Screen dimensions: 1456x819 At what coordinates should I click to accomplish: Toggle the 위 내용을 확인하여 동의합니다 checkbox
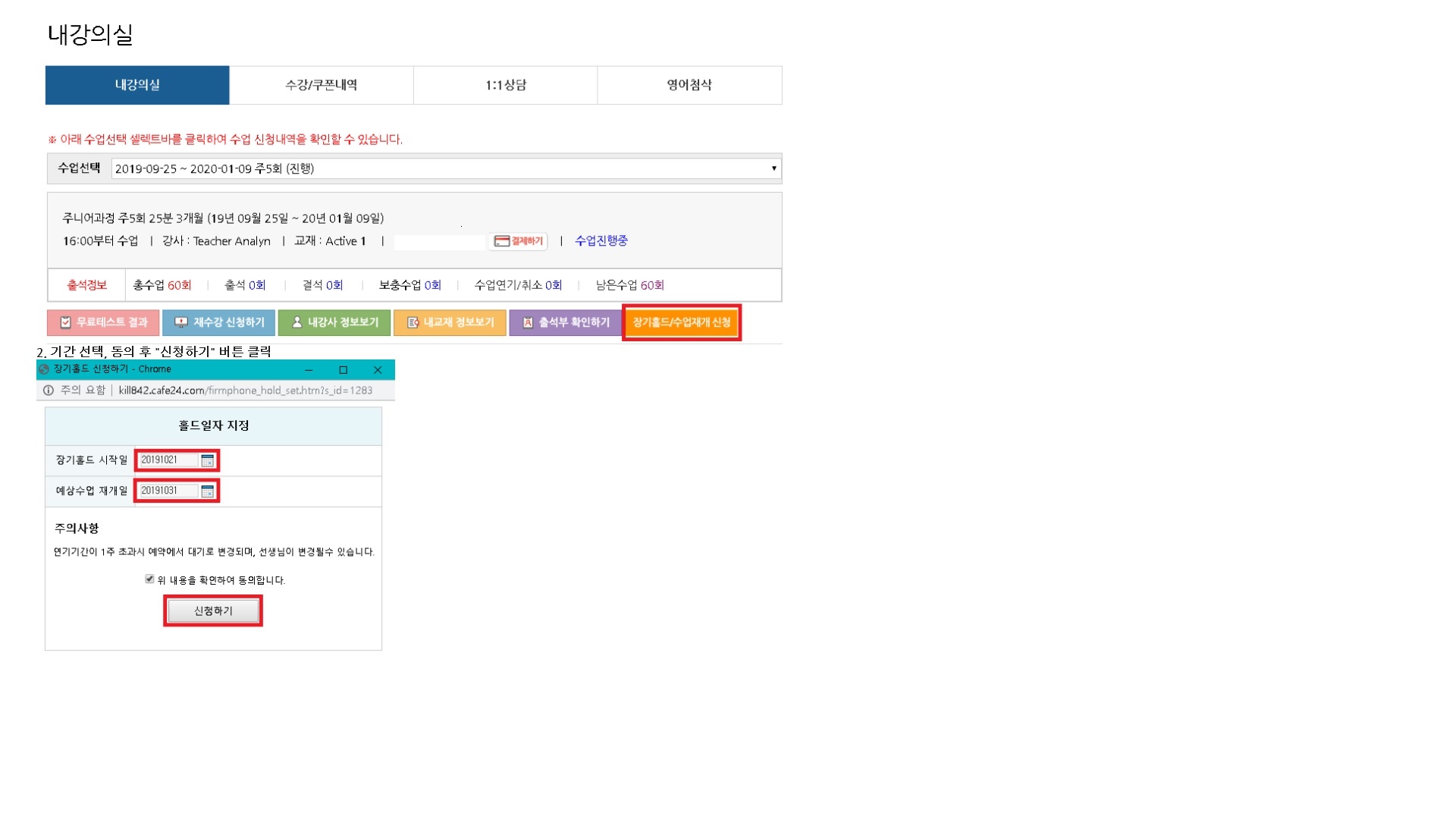pyautogui.click(x=149, y=579)
